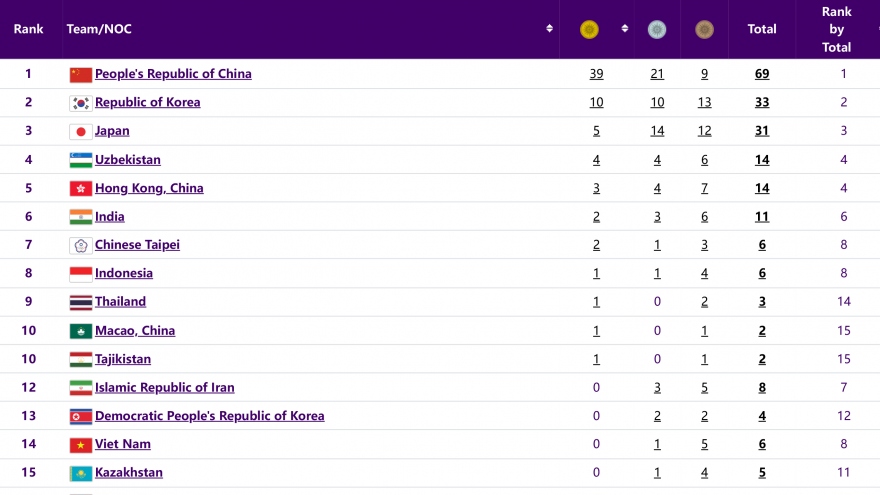
Task: Click the Japan flag icon
Action: pyautogui.click(x=80, y=131)
